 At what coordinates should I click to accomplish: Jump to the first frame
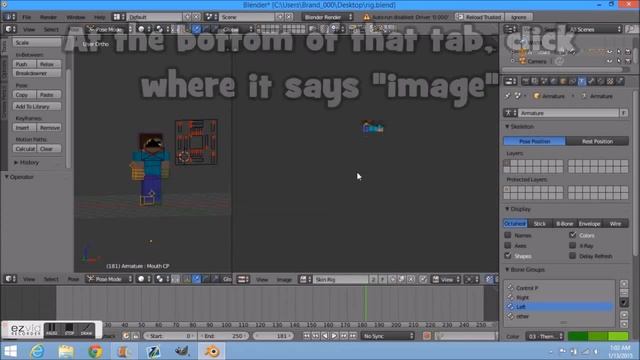(307, 336)
